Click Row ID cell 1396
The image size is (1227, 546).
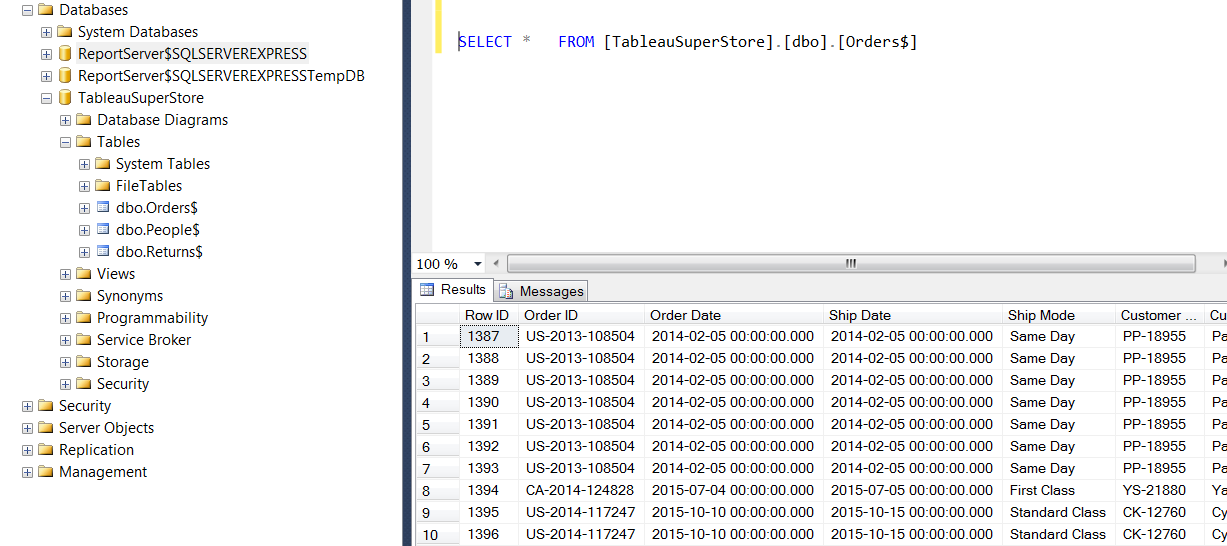coord(487,534)
